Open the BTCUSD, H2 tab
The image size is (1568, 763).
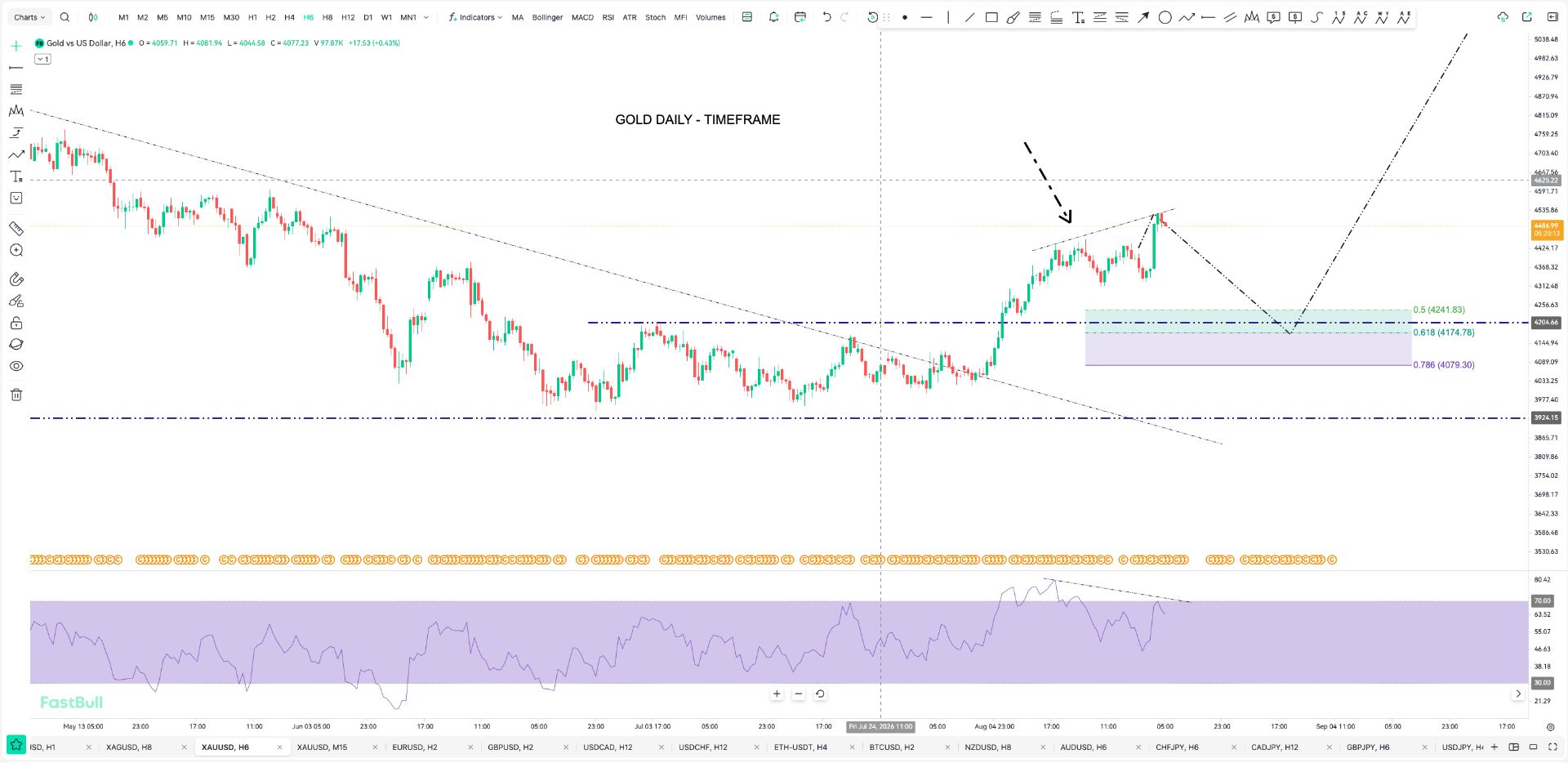(x=892, y=747)
